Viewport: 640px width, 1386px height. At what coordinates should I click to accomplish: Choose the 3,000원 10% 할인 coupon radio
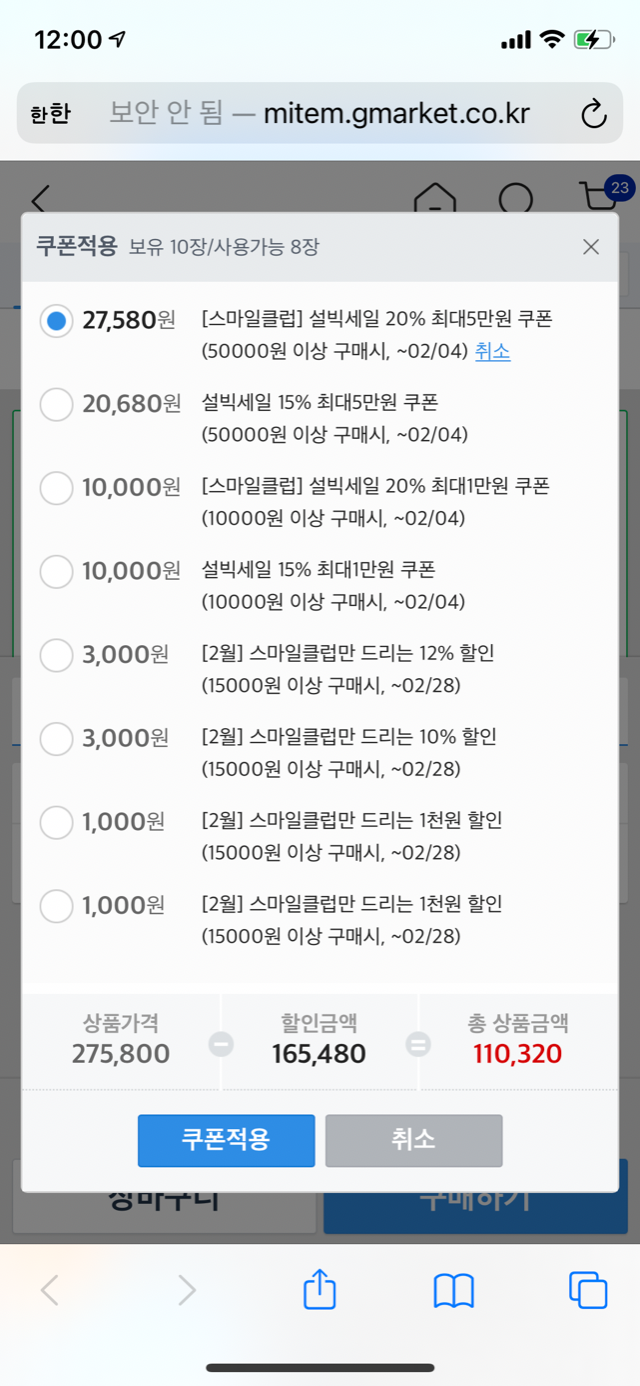pyautogui.click(x=57, y=739)
